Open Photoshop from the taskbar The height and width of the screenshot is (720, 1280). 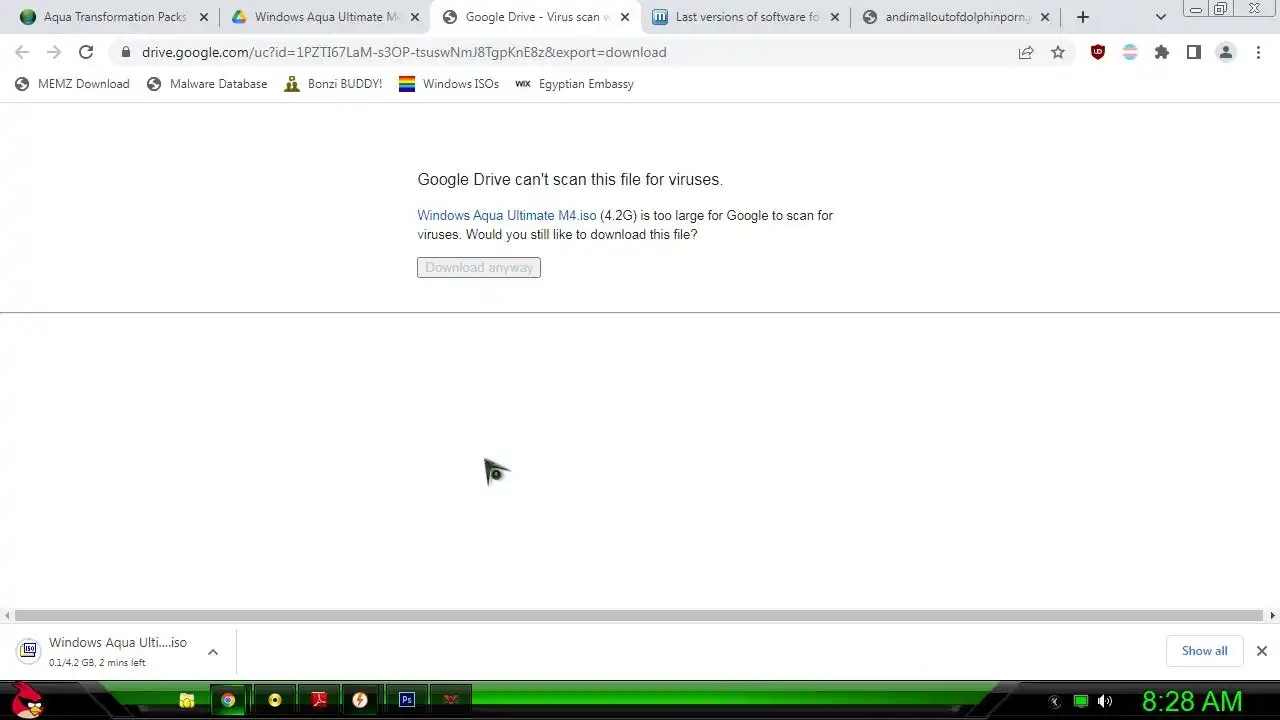406,700
